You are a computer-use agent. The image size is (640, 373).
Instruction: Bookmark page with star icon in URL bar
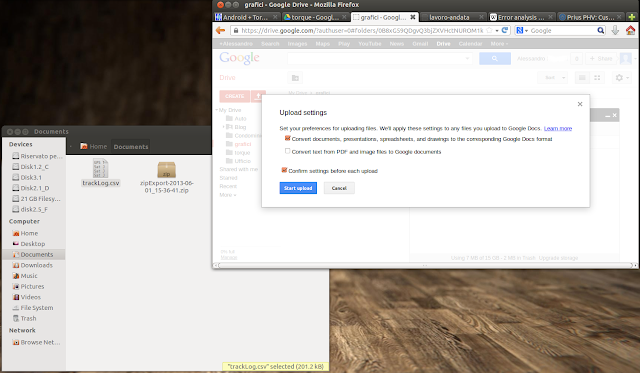click(x=489, y=30)
